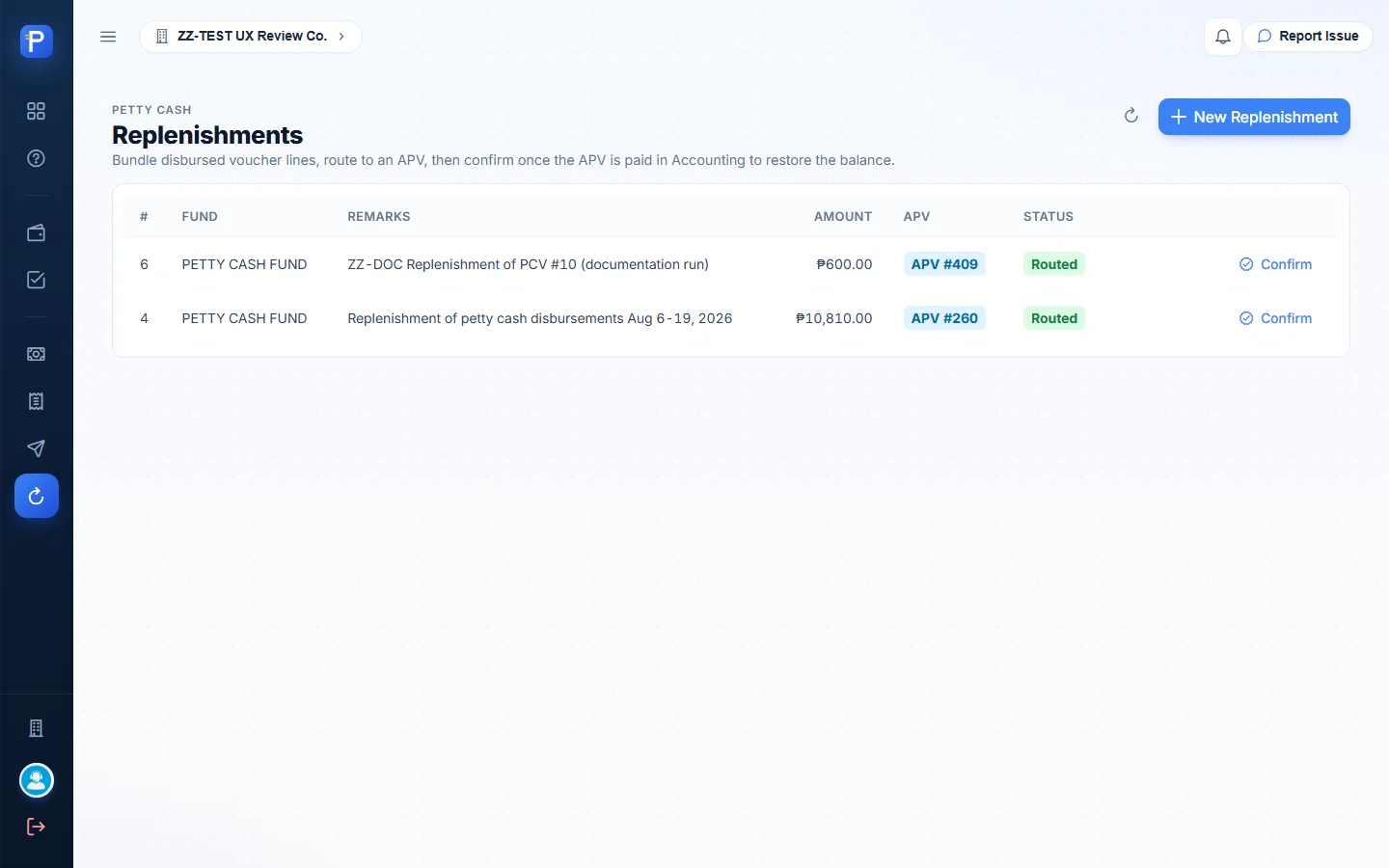
Task: Open the cash banknote icon in sidebar
Action: (36, 354)
